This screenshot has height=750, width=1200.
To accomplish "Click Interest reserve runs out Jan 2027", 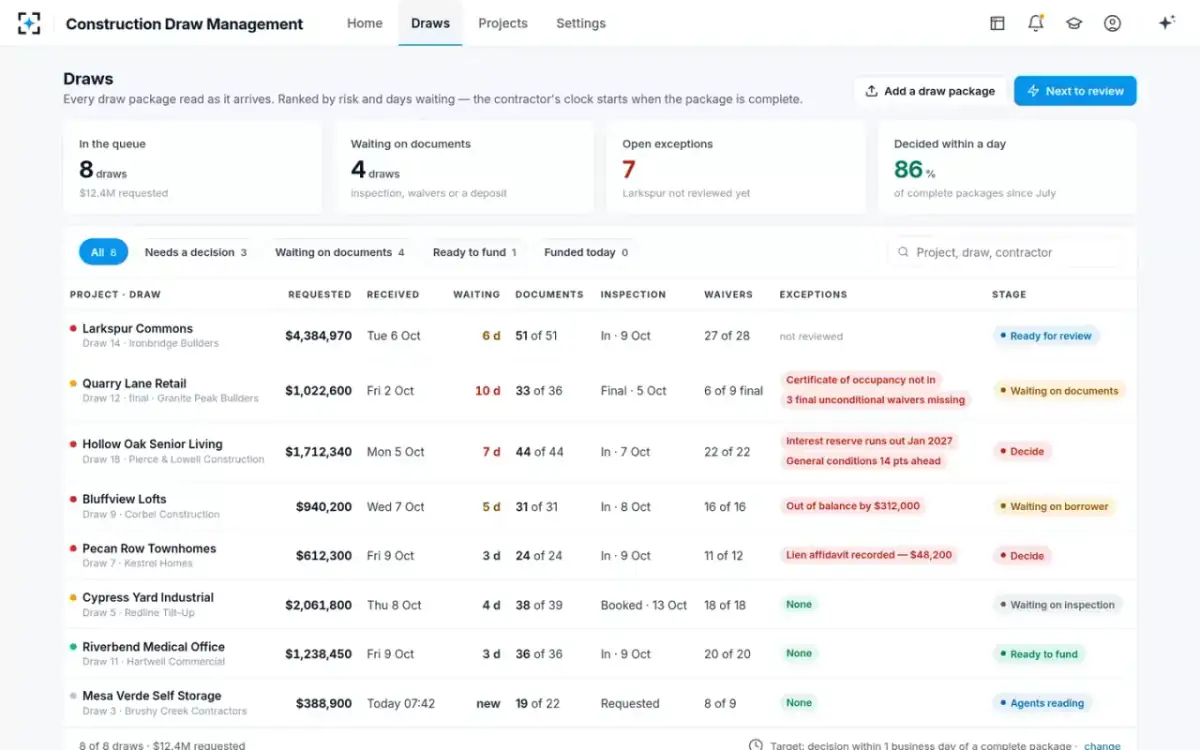I will 870,441.
